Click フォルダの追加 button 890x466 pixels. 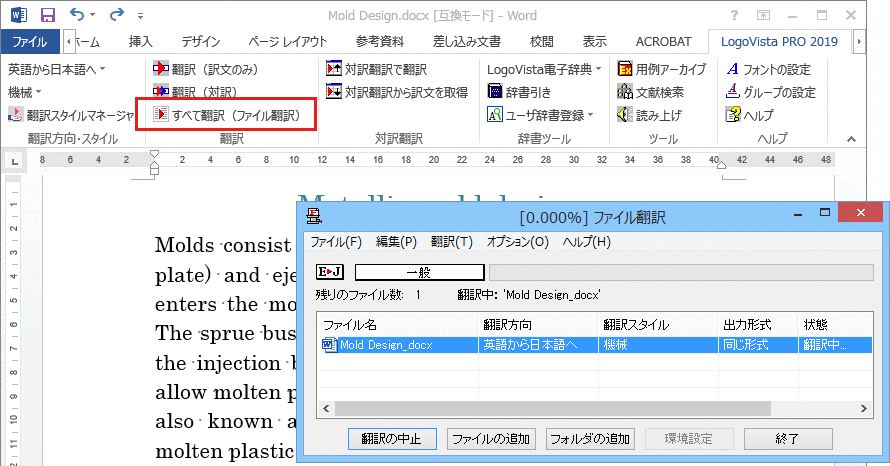590,439
